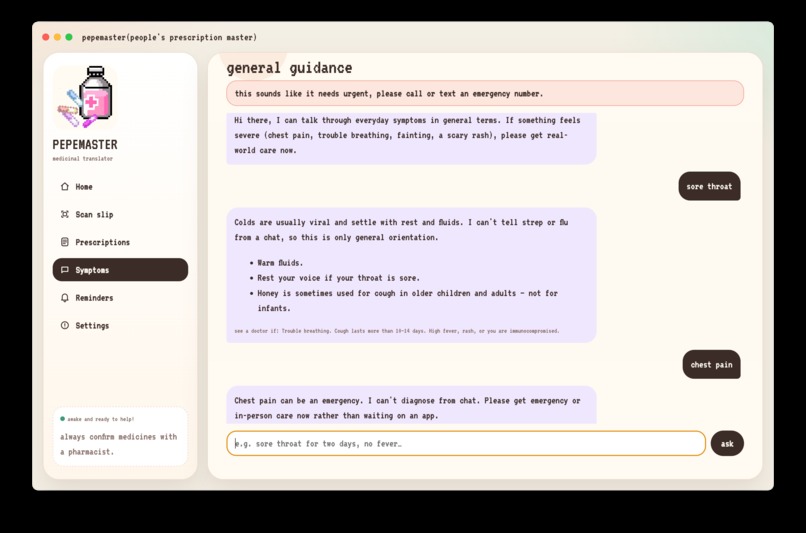Click 'always confirm medicines with a pharmacist' note
This screenshot has height=533, width=806.
point(118,444)
